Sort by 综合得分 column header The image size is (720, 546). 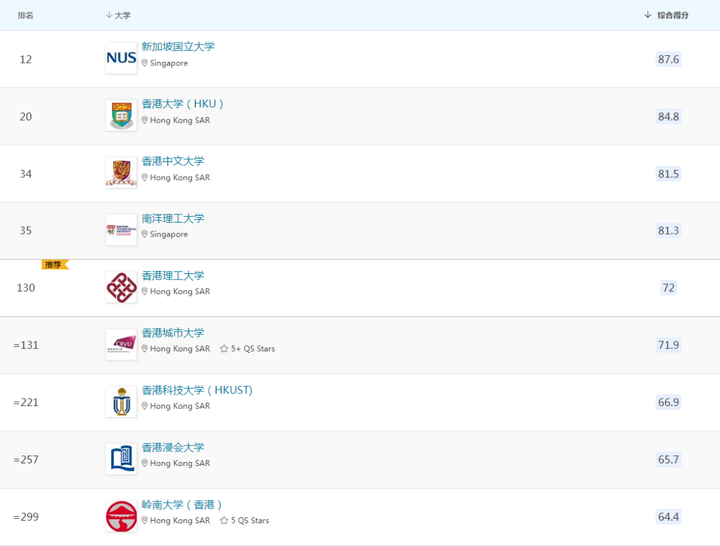[666, 15]
